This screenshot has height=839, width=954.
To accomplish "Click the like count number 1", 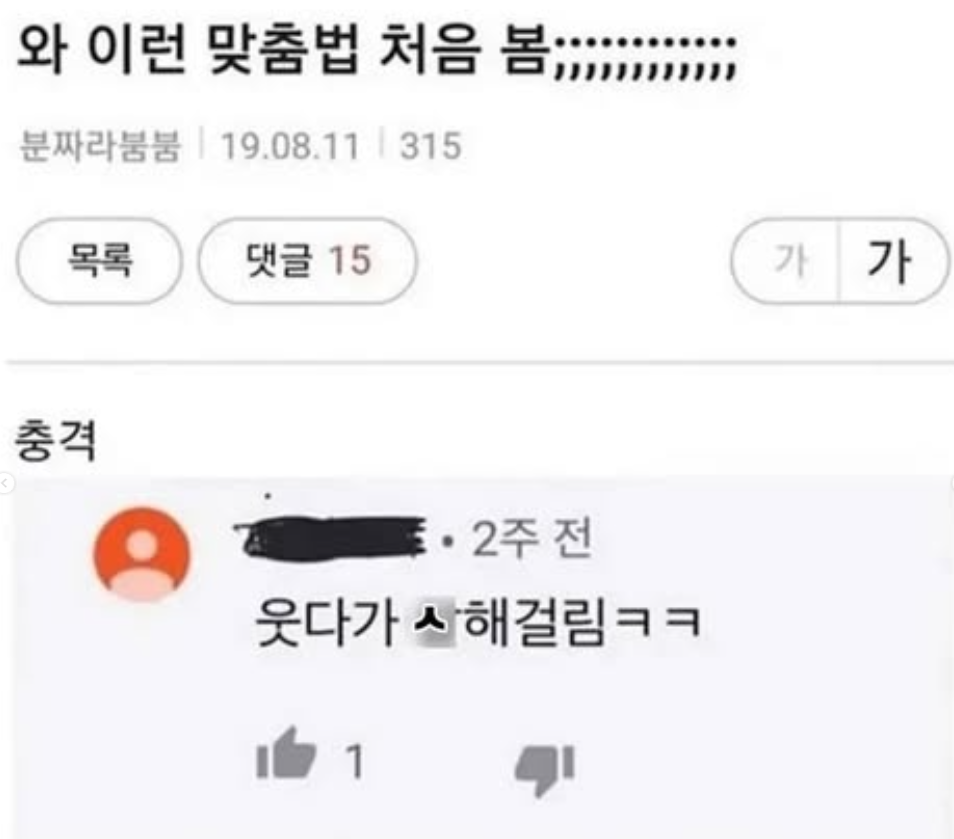I will pos(355,761).
